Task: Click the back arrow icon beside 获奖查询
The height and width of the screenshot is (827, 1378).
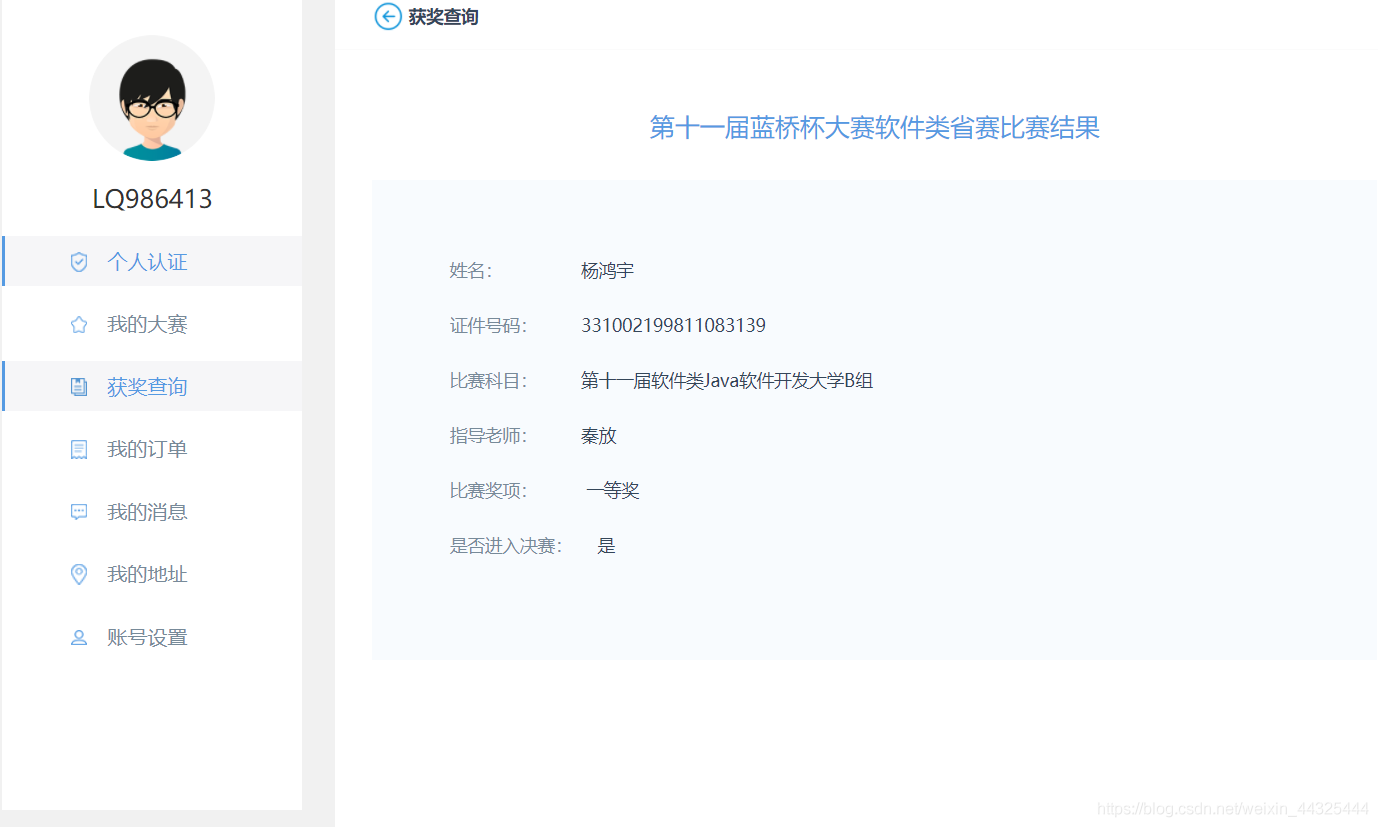Action: (x=388, y=16)
